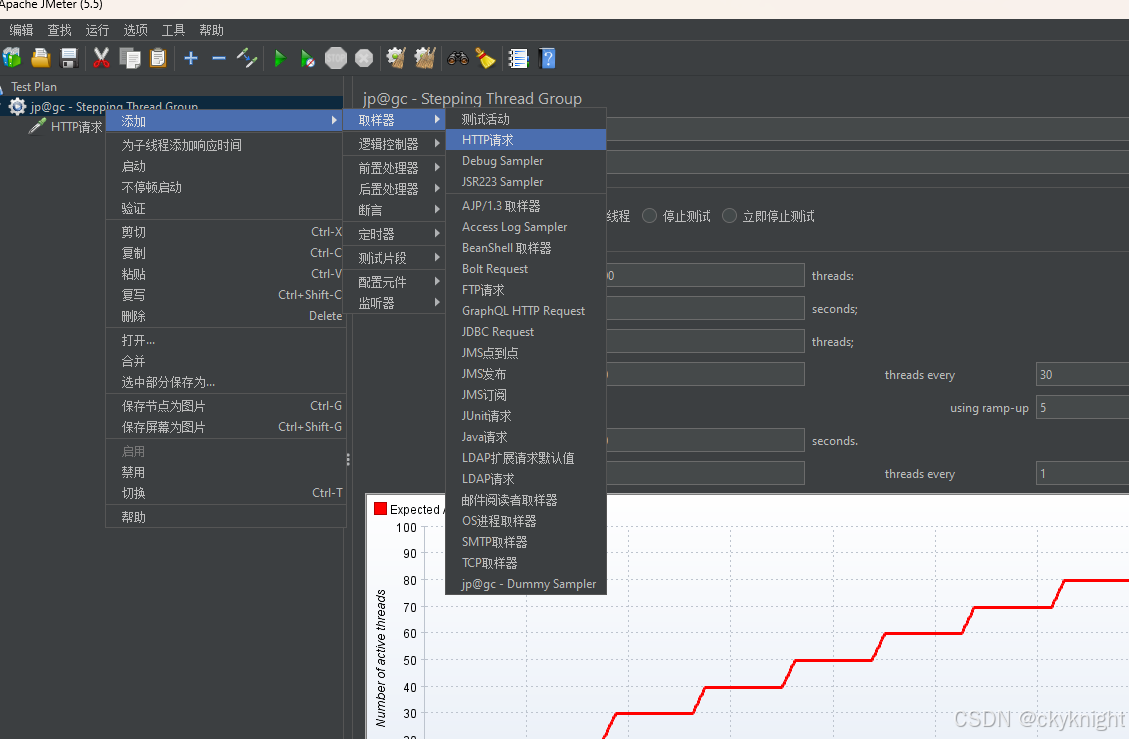
Task: Select the 立即停止测试 radio button
Action: [729, 215]
